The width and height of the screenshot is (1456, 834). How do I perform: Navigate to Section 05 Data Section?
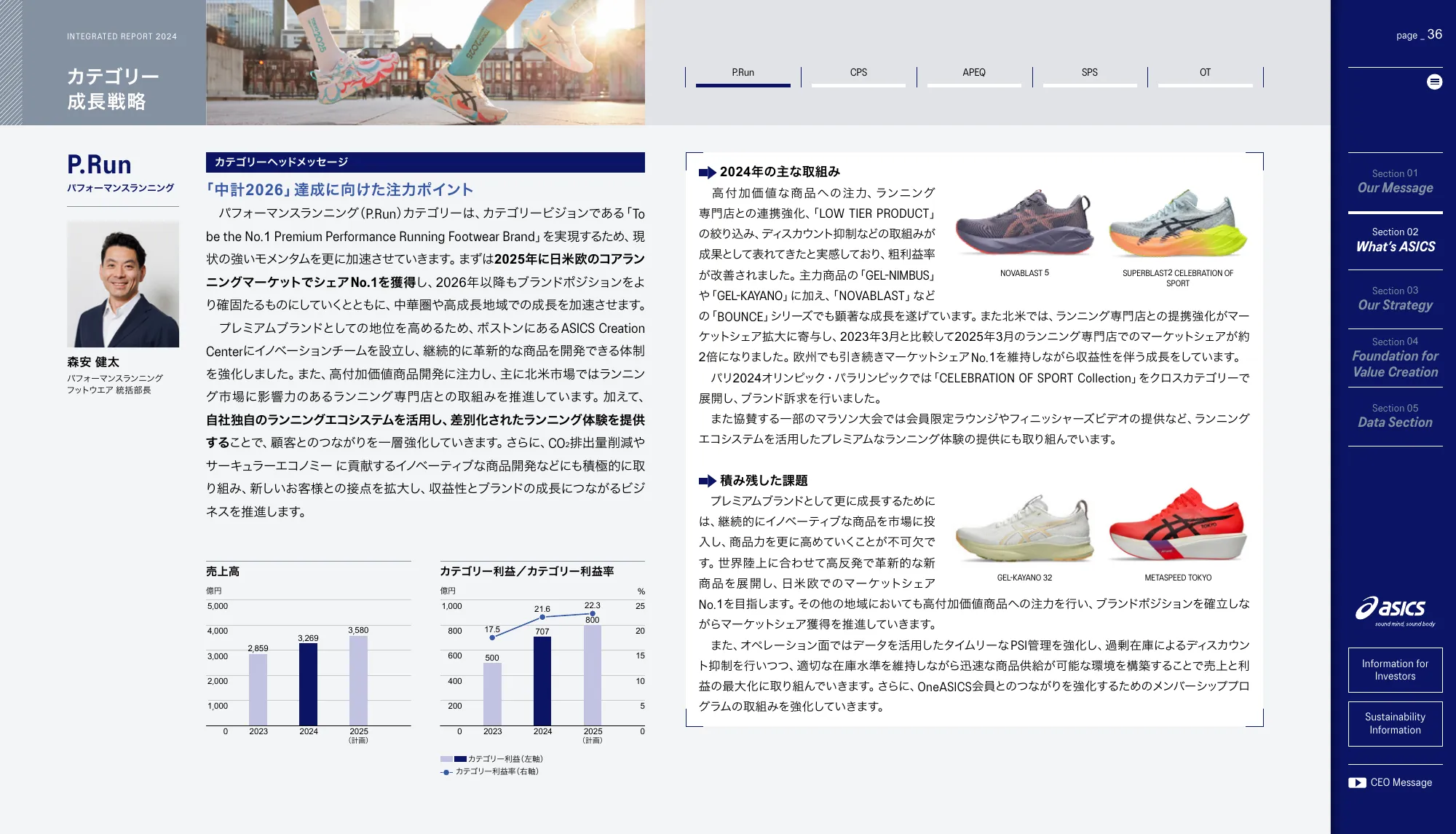(1395, 416)
